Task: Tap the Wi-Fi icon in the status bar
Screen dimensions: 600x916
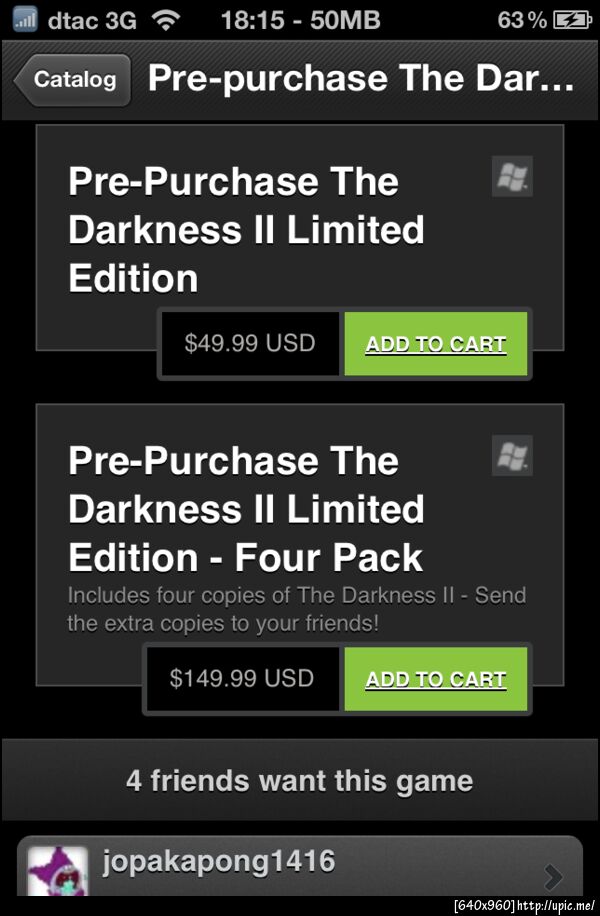Action: coord(167,18)
